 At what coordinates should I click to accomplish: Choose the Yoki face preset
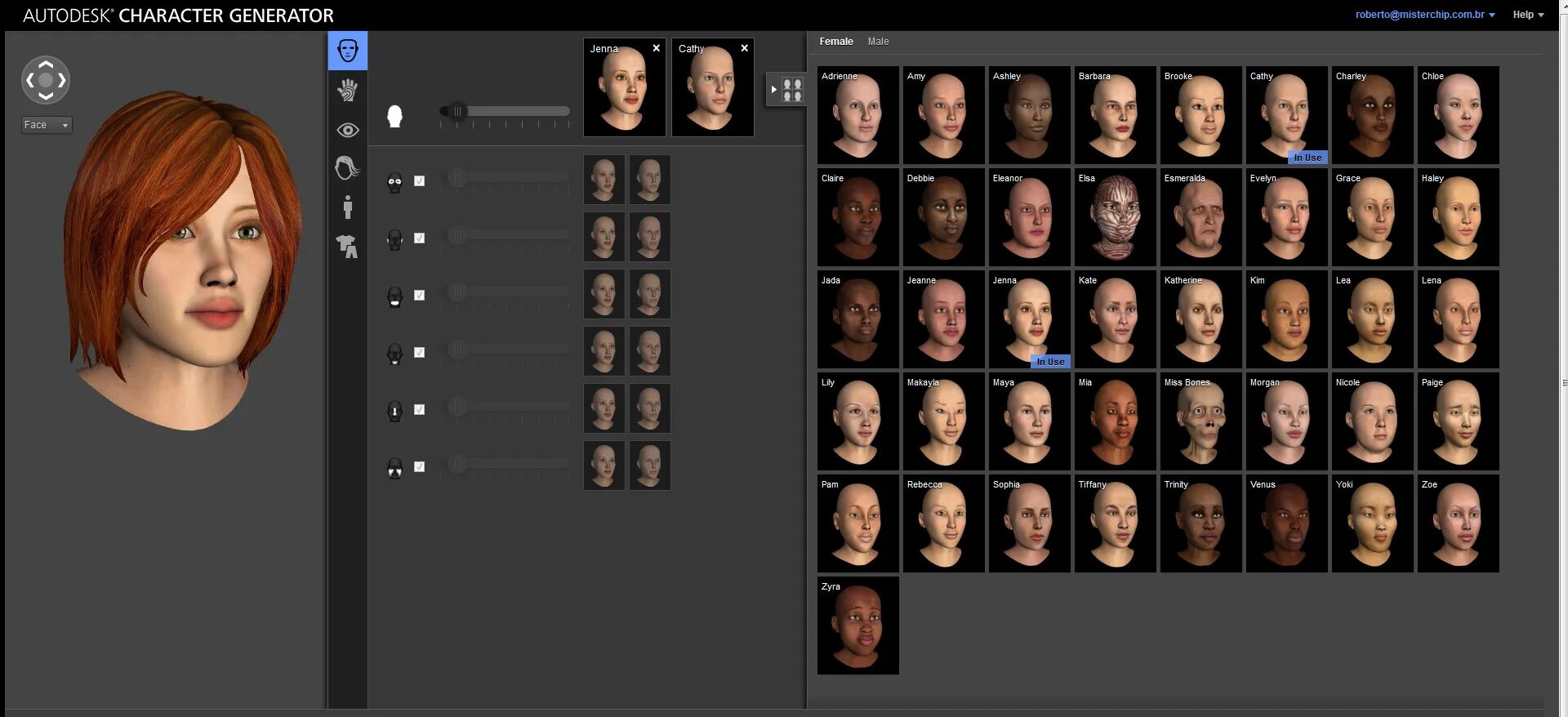point(1373,523)
